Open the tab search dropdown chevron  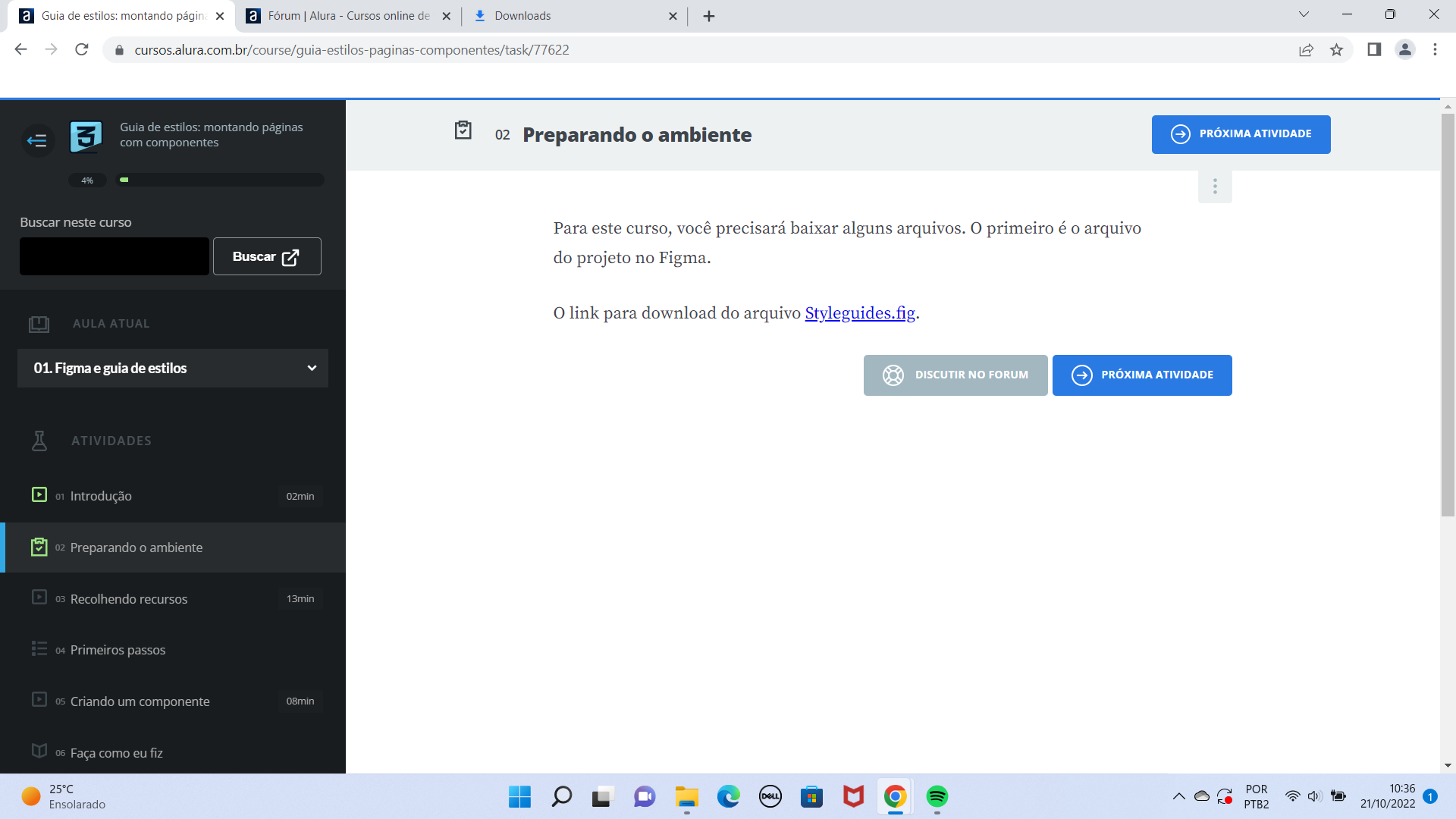pos(1304,14)
